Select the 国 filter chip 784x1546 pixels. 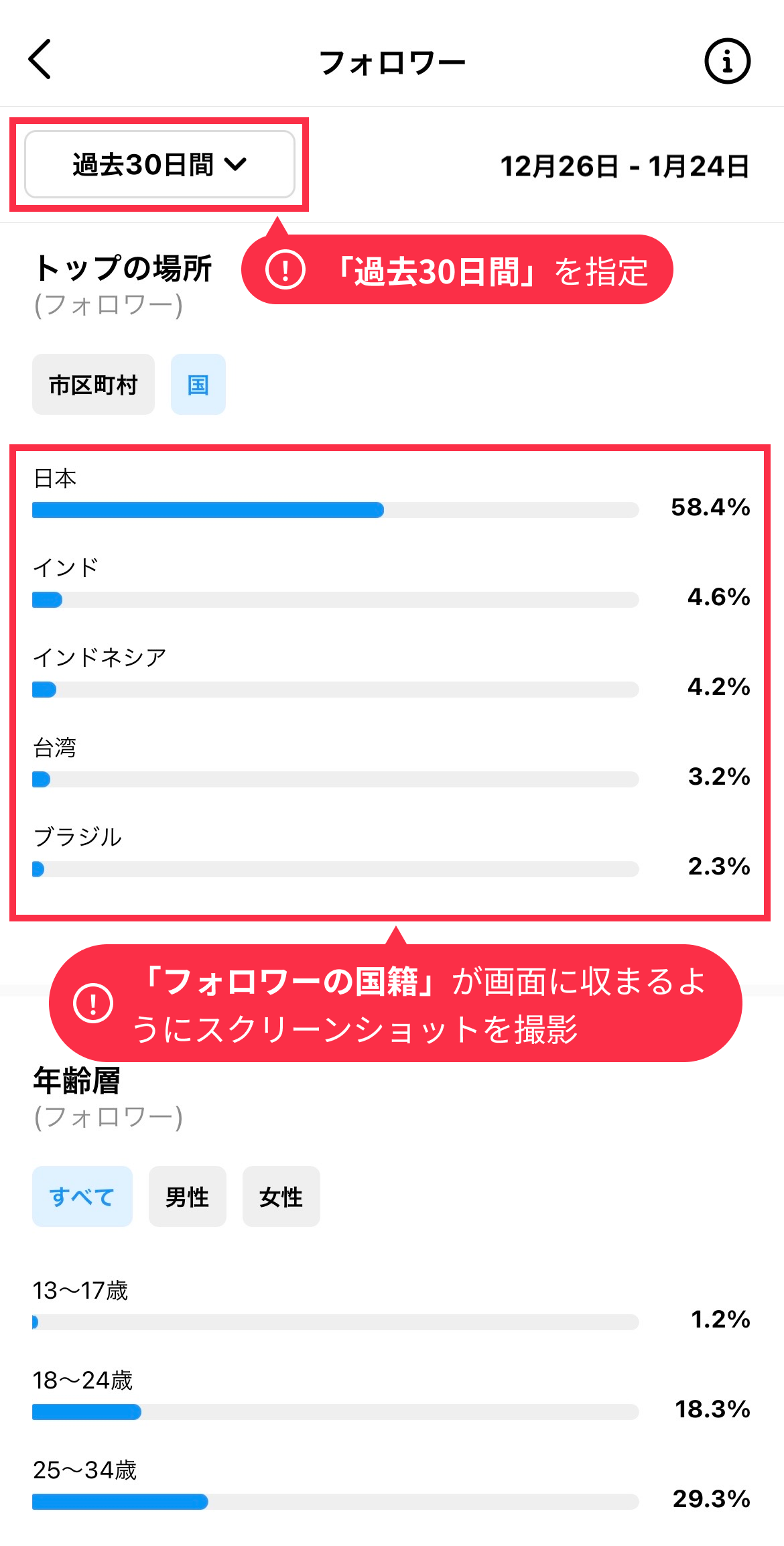pyautogui.click(x=198, y=384)
